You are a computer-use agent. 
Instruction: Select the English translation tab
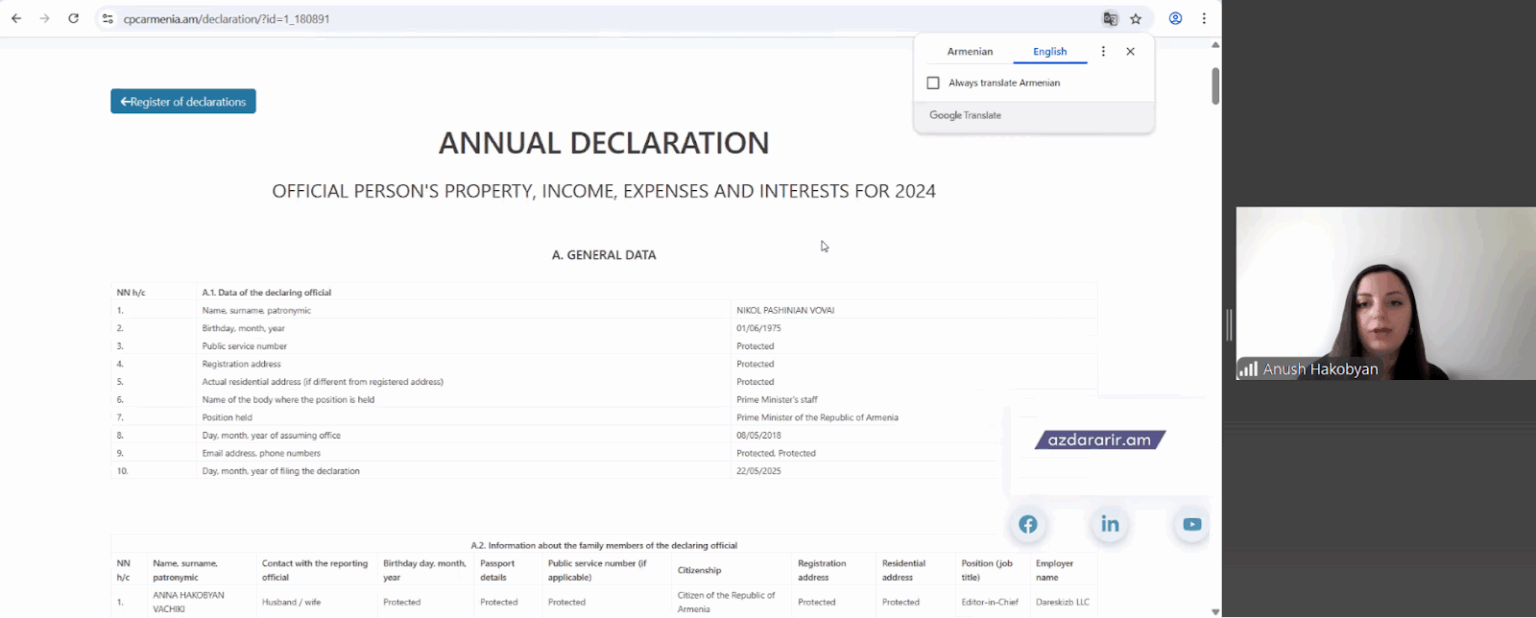(x=1049, y=52)
